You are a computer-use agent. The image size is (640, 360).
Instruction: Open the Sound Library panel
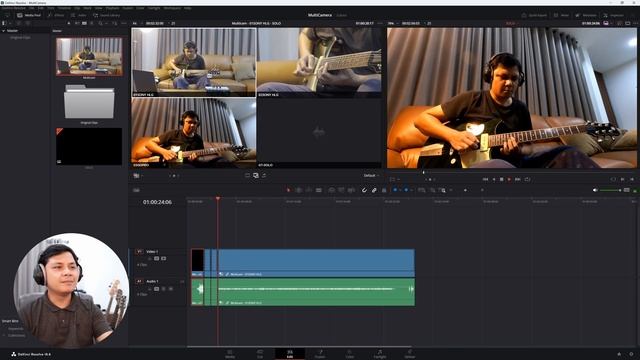(107, 15)
